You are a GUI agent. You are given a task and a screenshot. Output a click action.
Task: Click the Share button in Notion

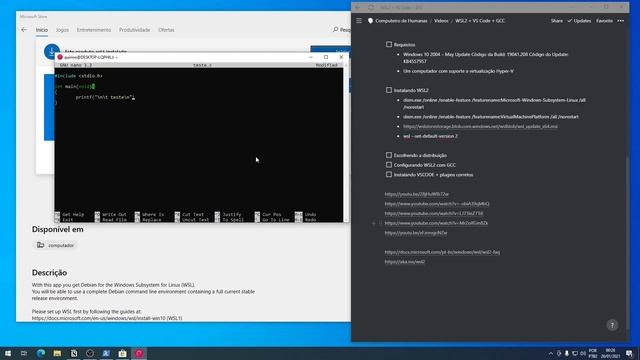[556, 20]
